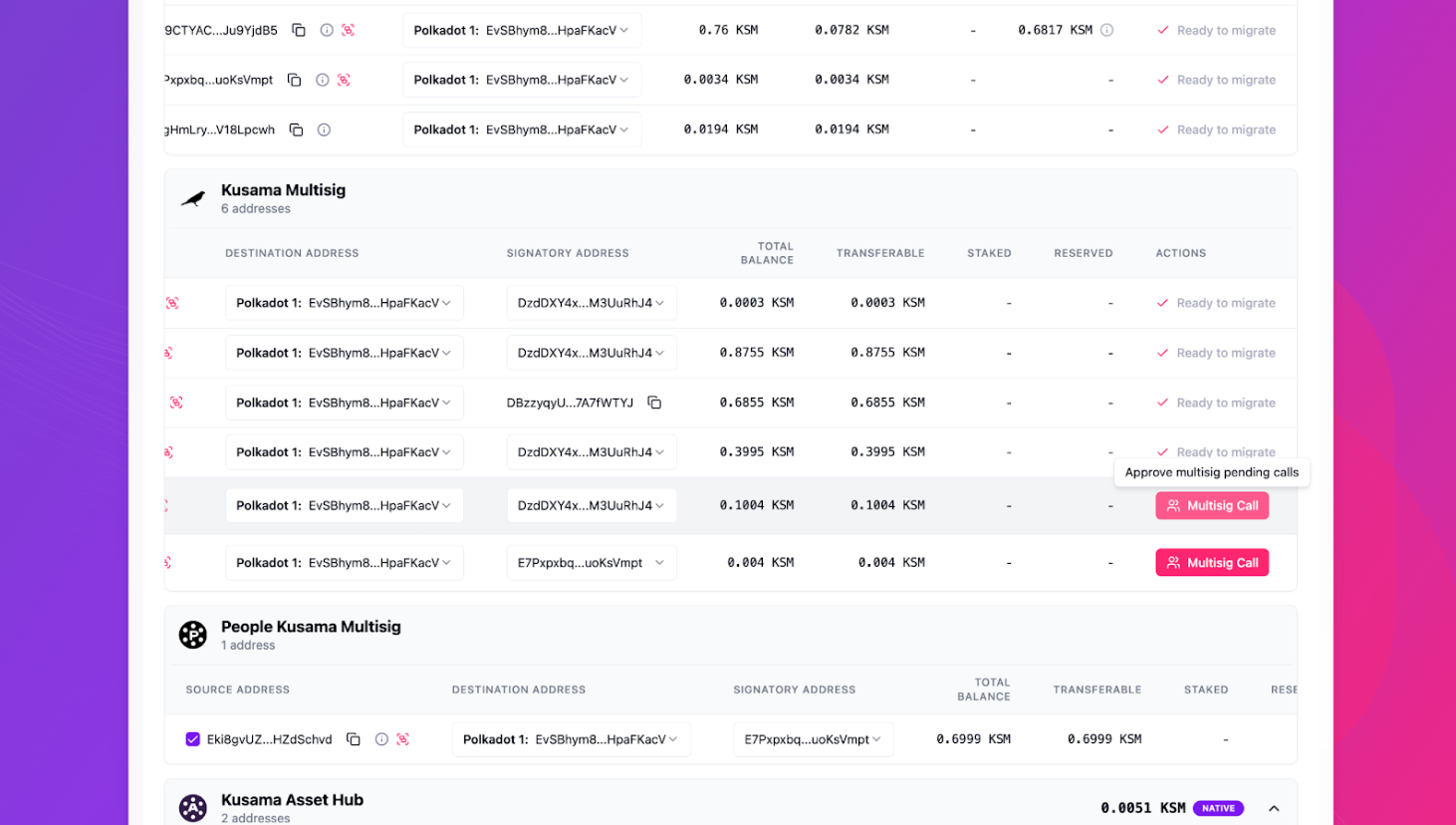Open info for the Pxpxbq...uoKsVmpt address
Screen dimensions: 1456x825
323,80
